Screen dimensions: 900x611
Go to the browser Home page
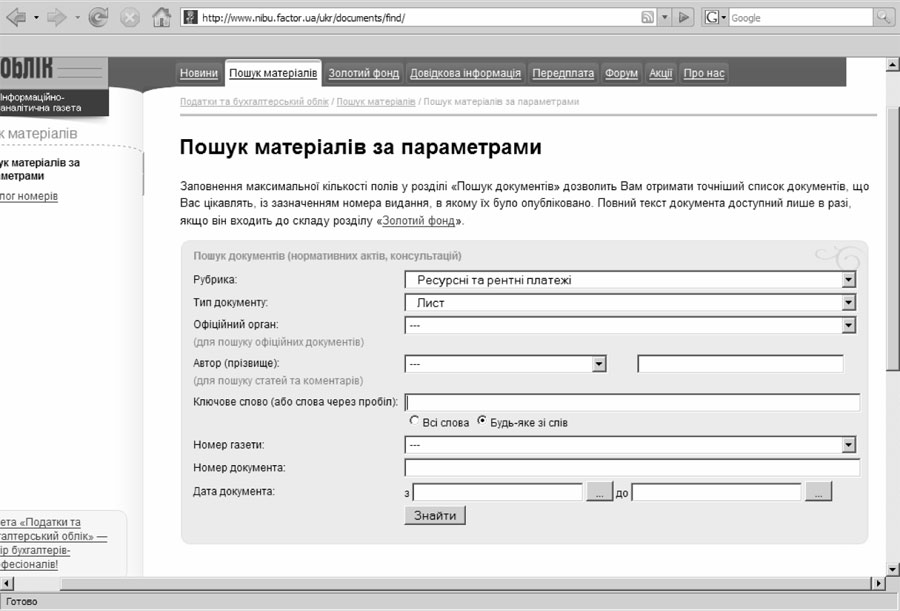click(161, 17)
